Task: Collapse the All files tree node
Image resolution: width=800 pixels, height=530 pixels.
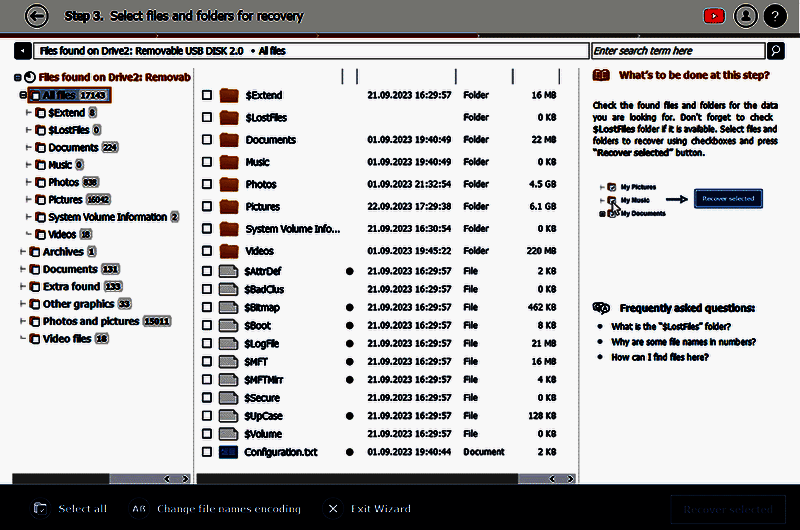Action: pyautogui.click(x=23, y=96)
